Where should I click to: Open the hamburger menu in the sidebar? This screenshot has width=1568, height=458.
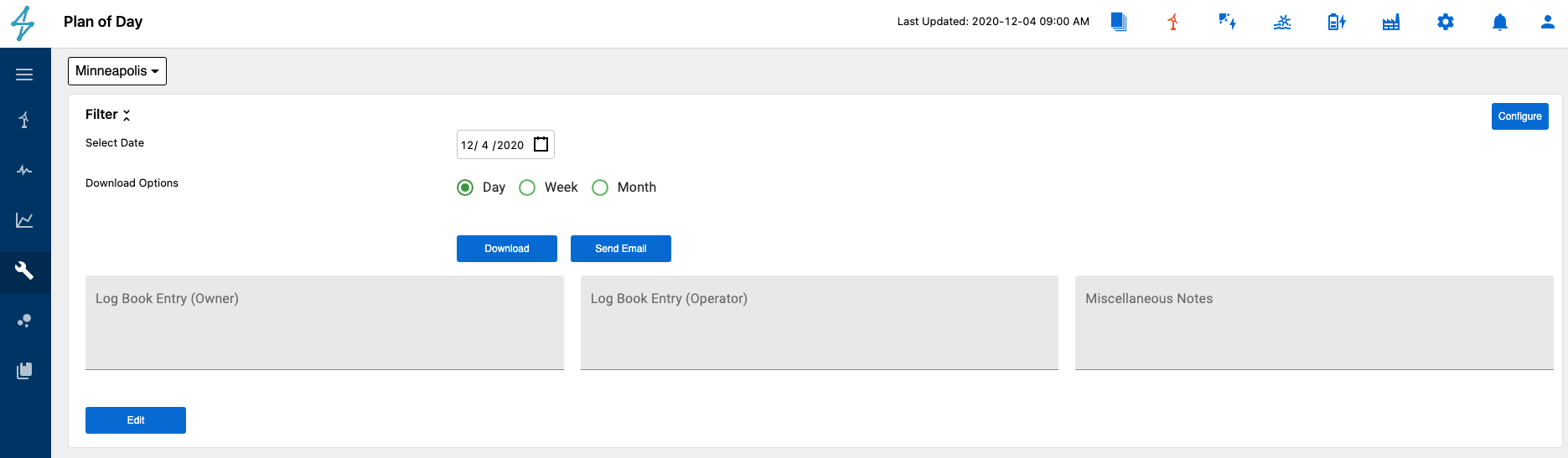coord(24,75)
